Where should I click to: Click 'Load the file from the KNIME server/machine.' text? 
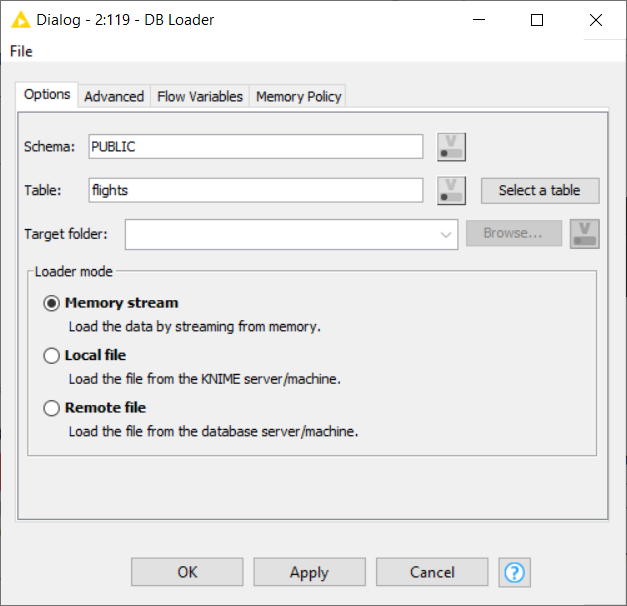[205, 379]
